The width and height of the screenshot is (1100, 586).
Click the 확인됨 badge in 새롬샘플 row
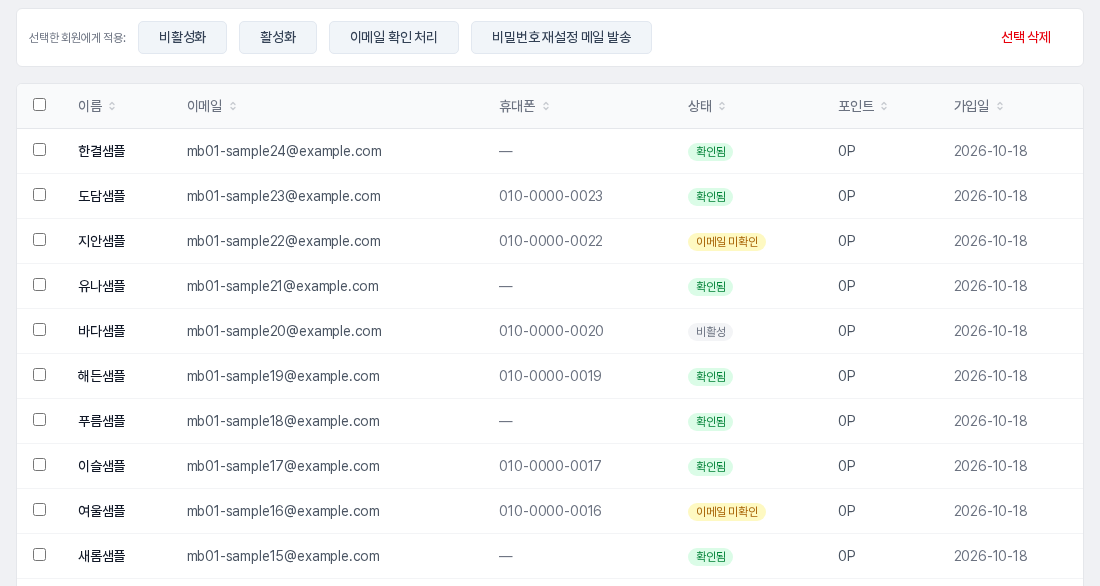711,556
